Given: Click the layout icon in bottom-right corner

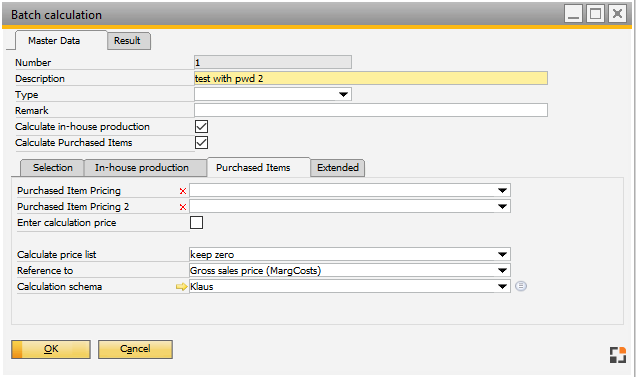Looking at the screenshot, I should (618, 355).
